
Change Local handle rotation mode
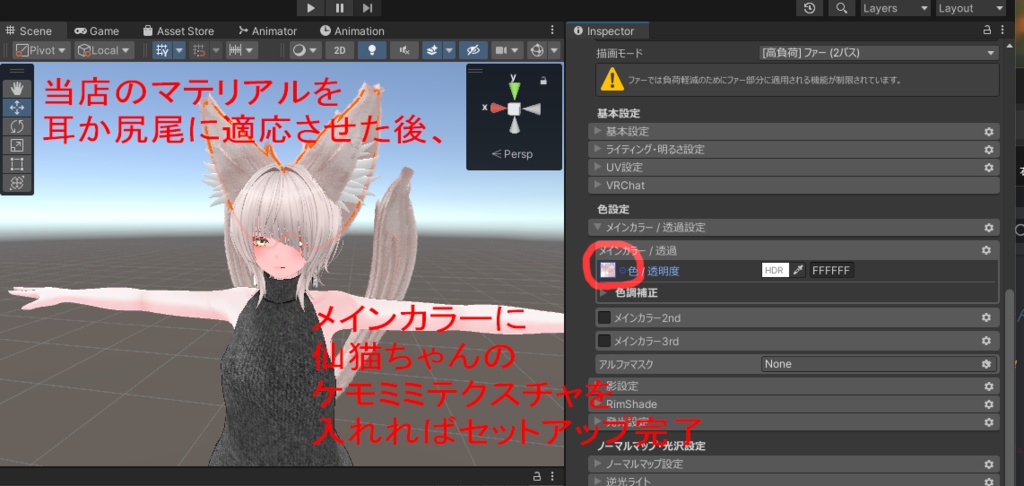tap(104, 50)
